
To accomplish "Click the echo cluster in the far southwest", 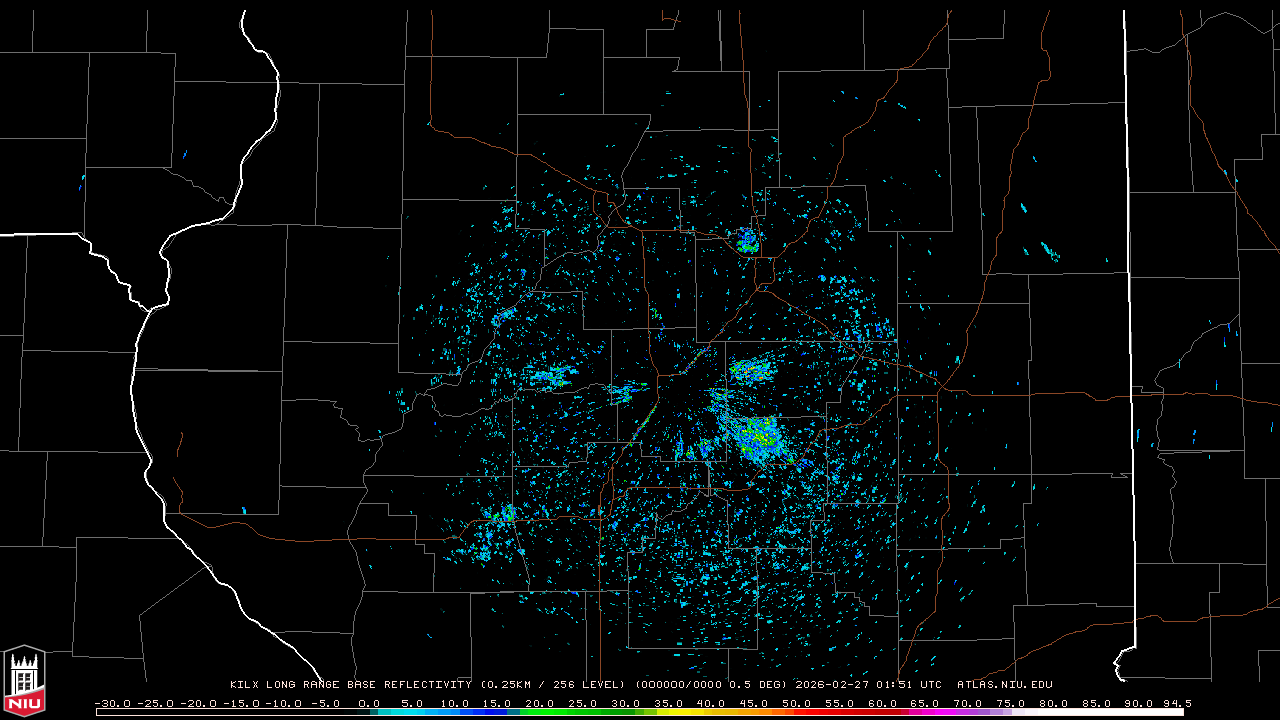I will pyautogui.click(x=500, y=518).
